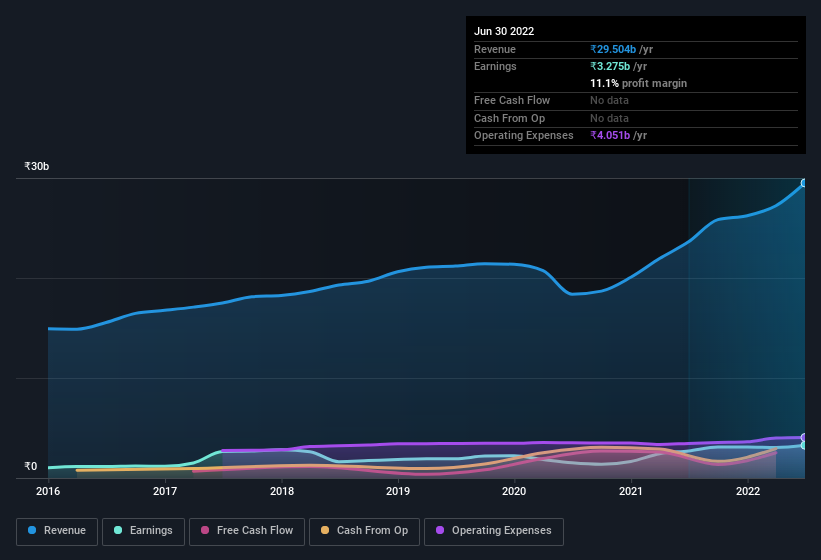Select the Revenue endpoint marker at Jun 2022

(804, 183)
